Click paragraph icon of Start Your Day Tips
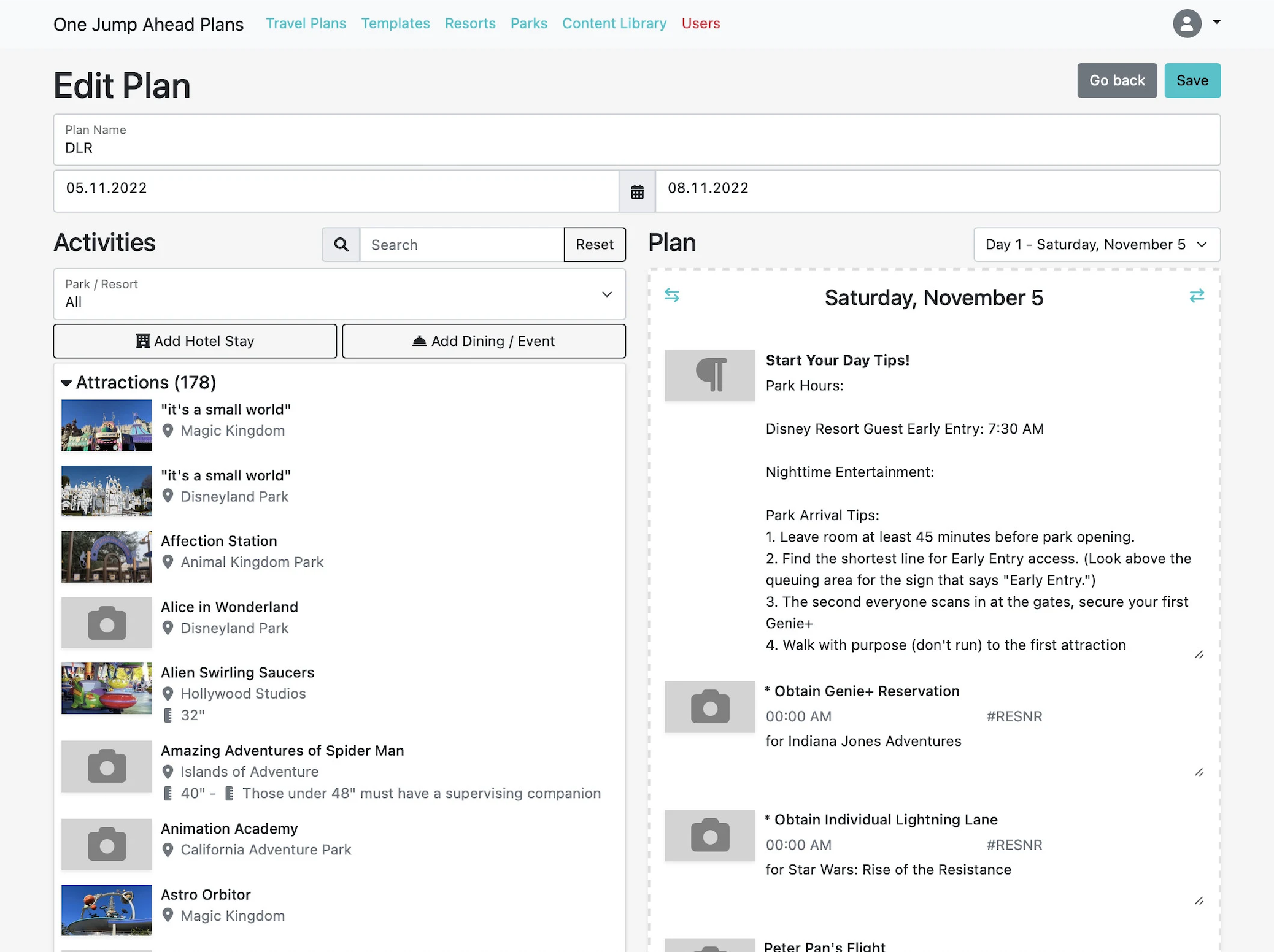Screen dimensions: 1274x952 point(709,375)
